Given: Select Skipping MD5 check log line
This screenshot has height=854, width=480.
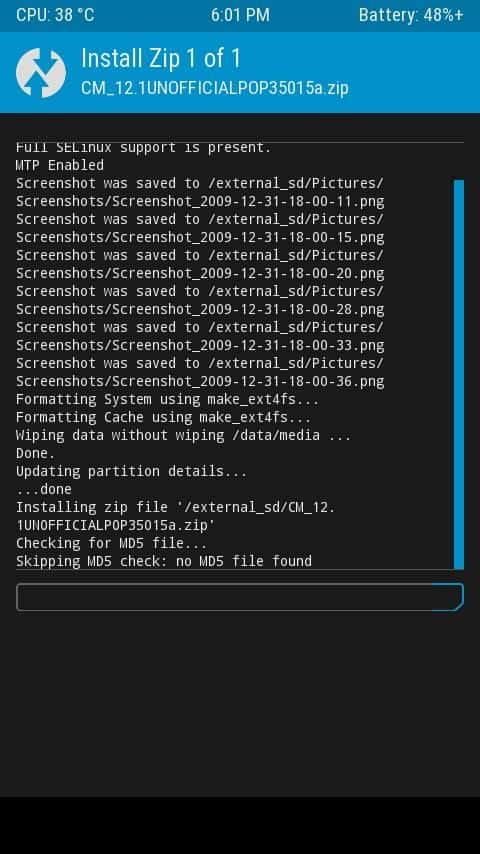Looking at the screenshot, I should 163,561.
